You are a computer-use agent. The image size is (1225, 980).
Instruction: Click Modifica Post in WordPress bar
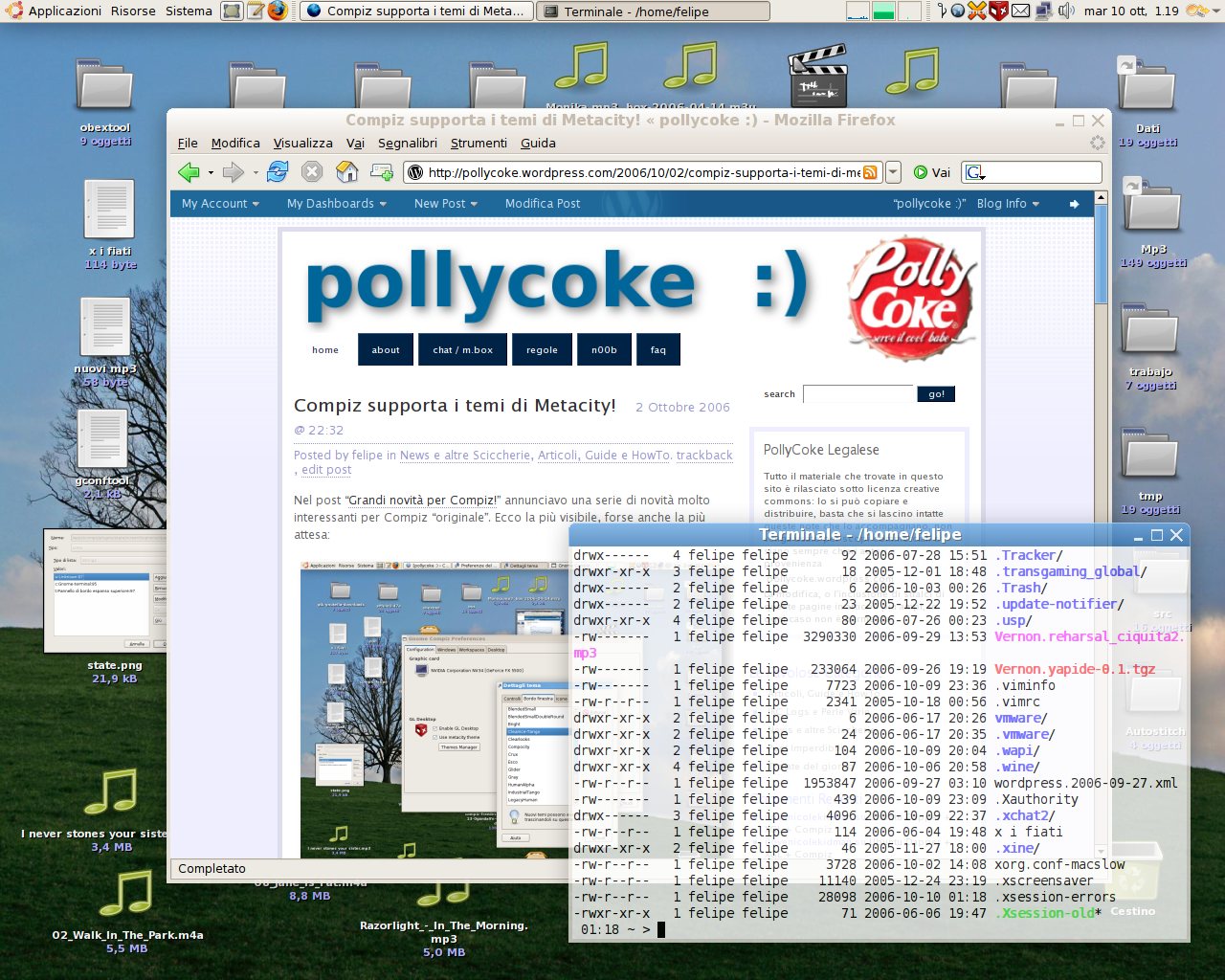[x=543, y=203]
